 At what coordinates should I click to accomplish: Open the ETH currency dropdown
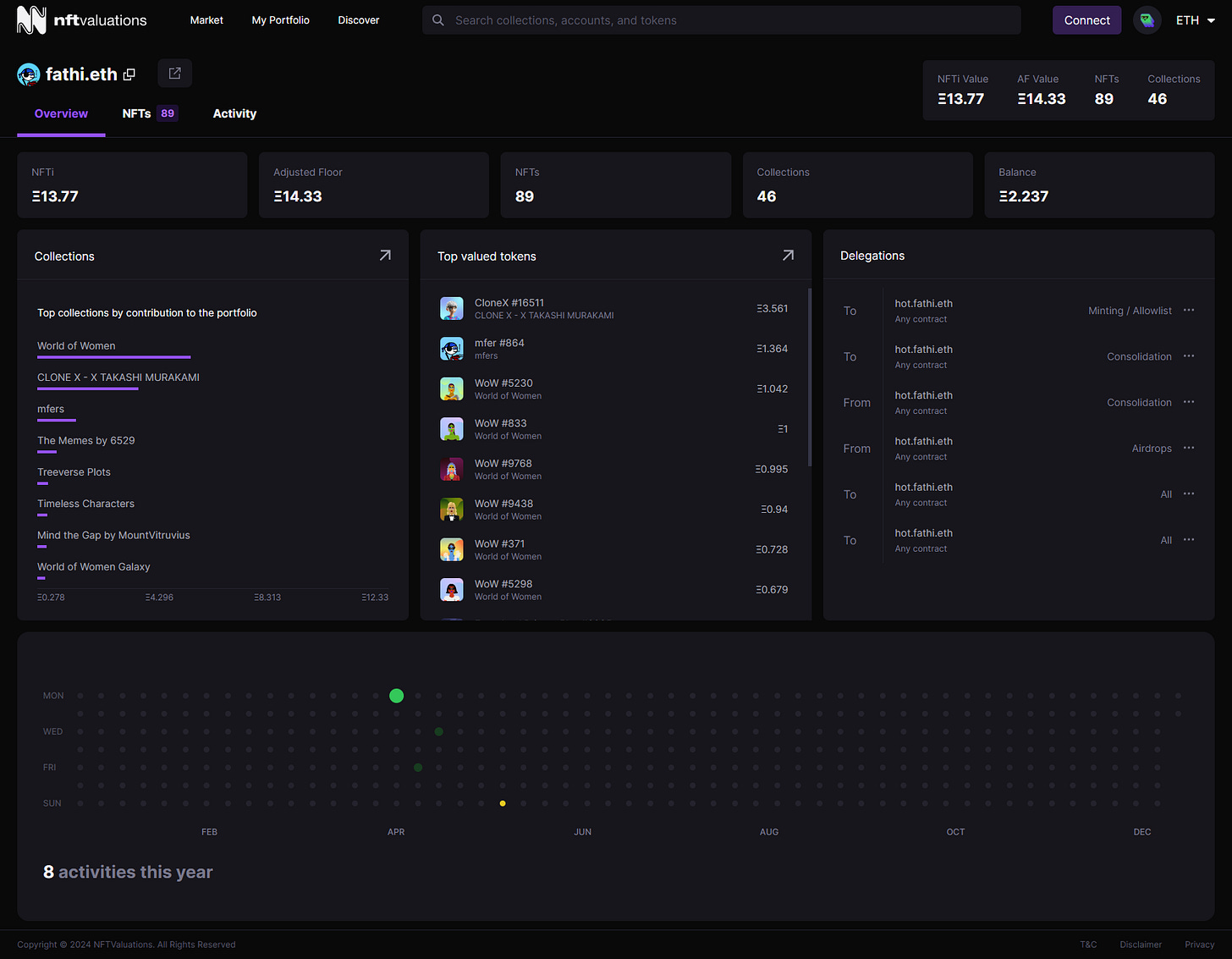coord(1196,20)
